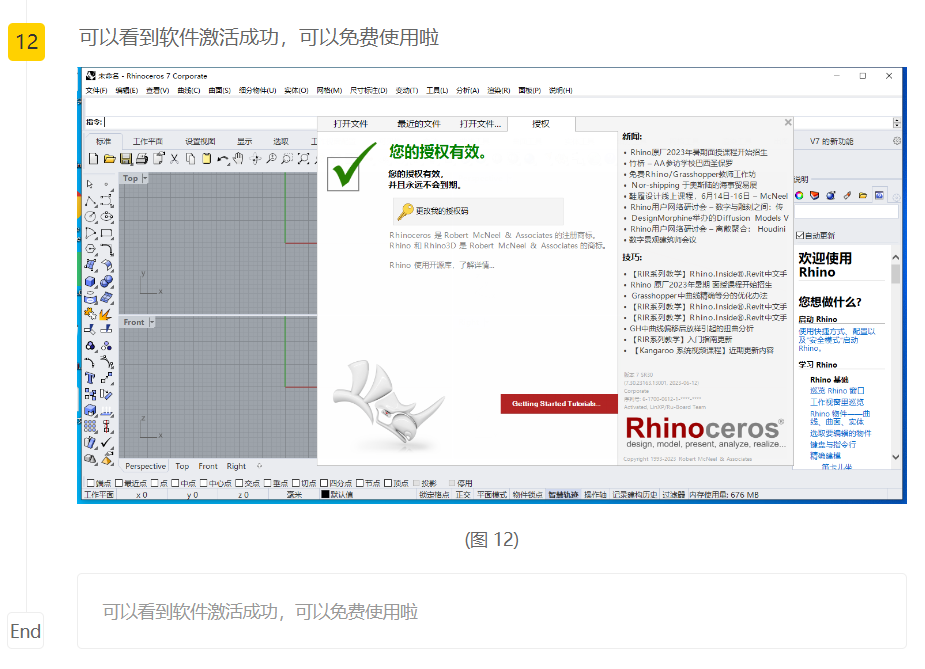Click the black 默认值 layer color swatch

pos(325,494)
